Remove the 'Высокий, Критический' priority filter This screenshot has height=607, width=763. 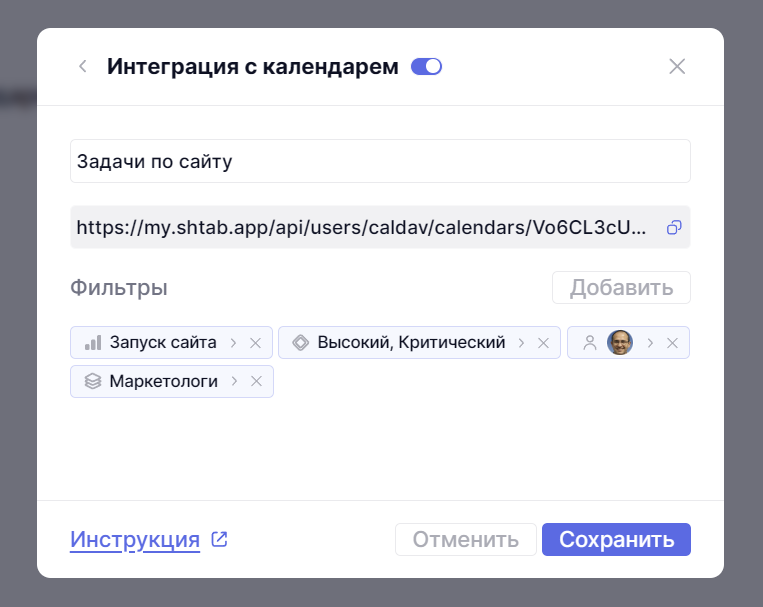(x=543, y=343)
